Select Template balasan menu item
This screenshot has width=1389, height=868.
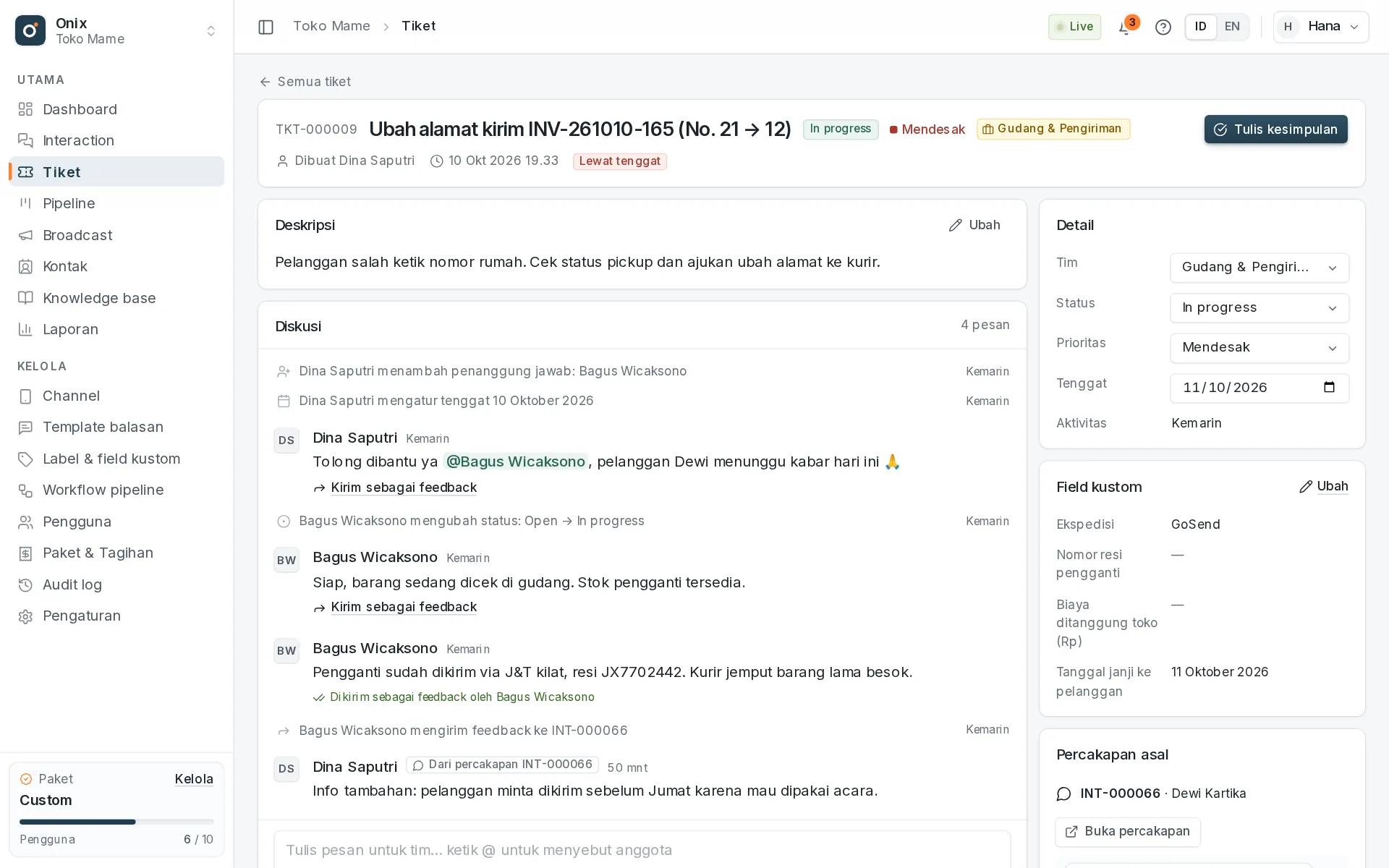point(116,427)
